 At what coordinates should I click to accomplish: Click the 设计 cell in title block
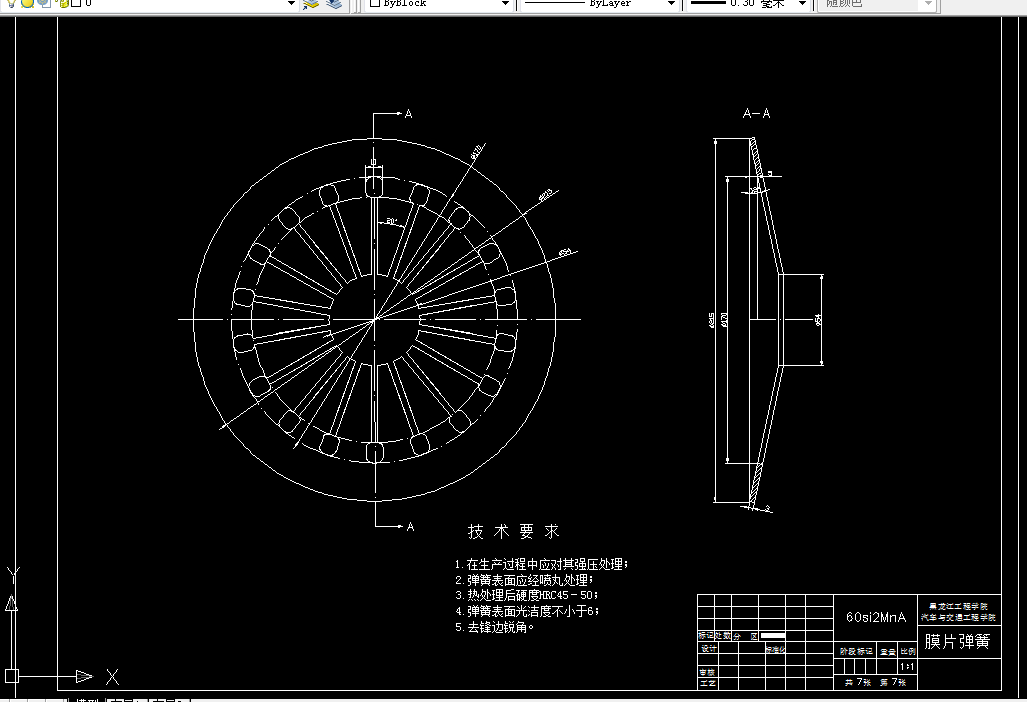pos(709,649)
